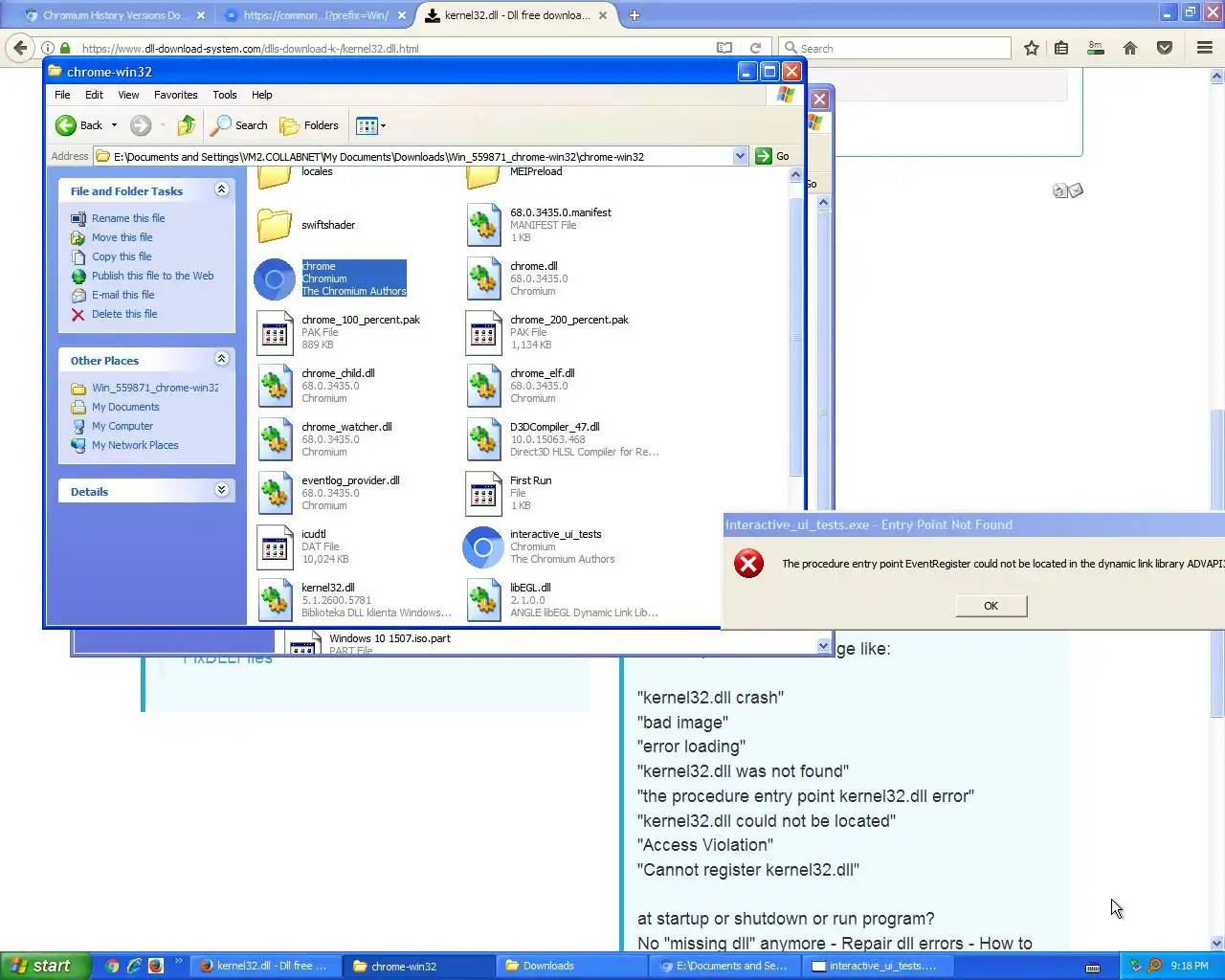
Task: Select the libEGL.dll file icon
Action: click(483, 601)
